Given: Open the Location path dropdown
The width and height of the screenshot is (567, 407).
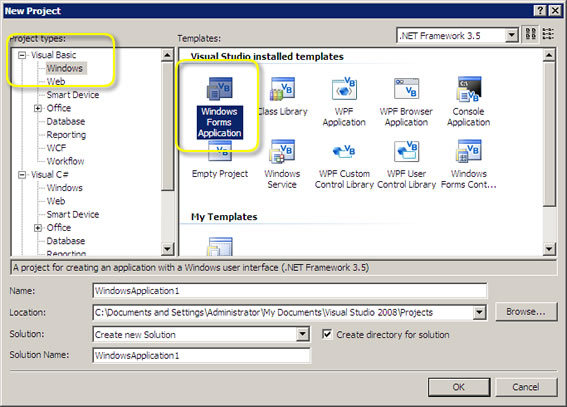Looking at the screenshot, I should 479,312.
